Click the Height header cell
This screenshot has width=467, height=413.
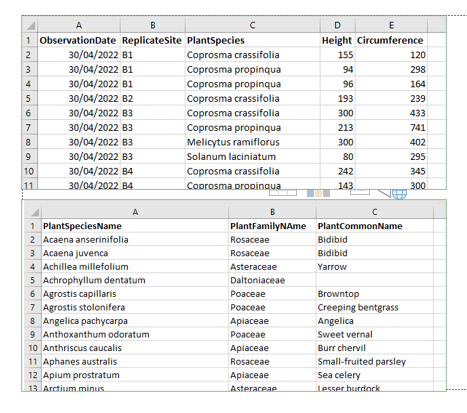pyautogui.click(x=338, y=40)
